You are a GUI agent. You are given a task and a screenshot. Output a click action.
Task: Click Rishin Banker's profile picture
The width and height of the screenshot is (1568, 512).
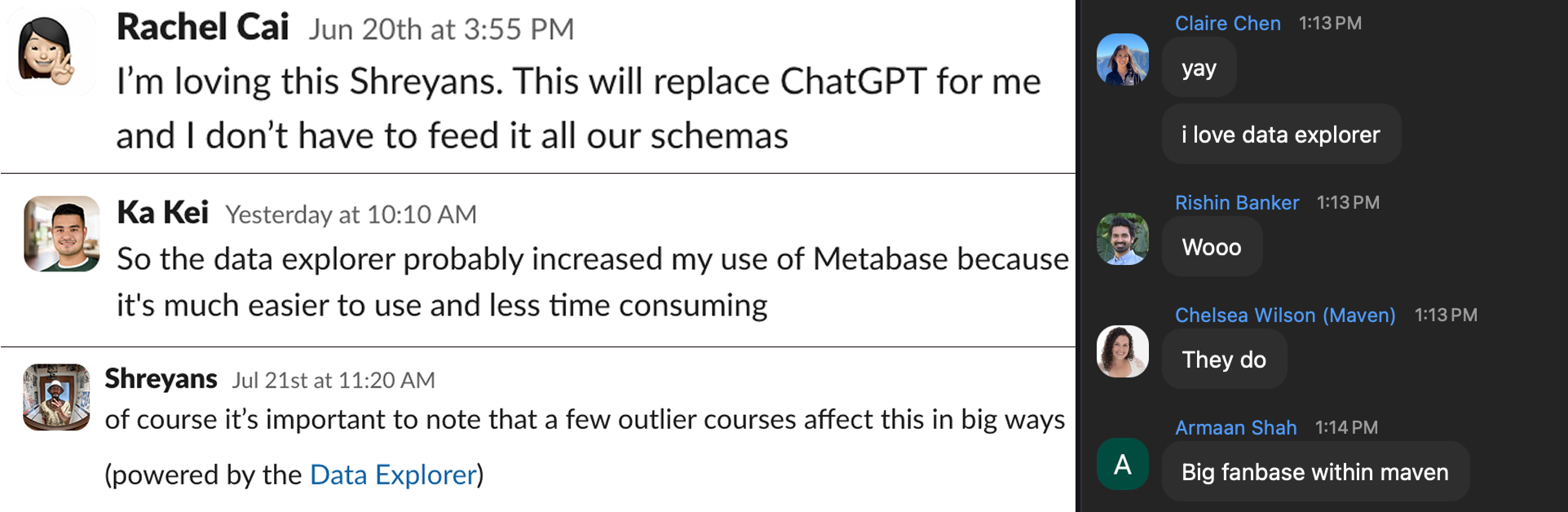[1122, 241]
